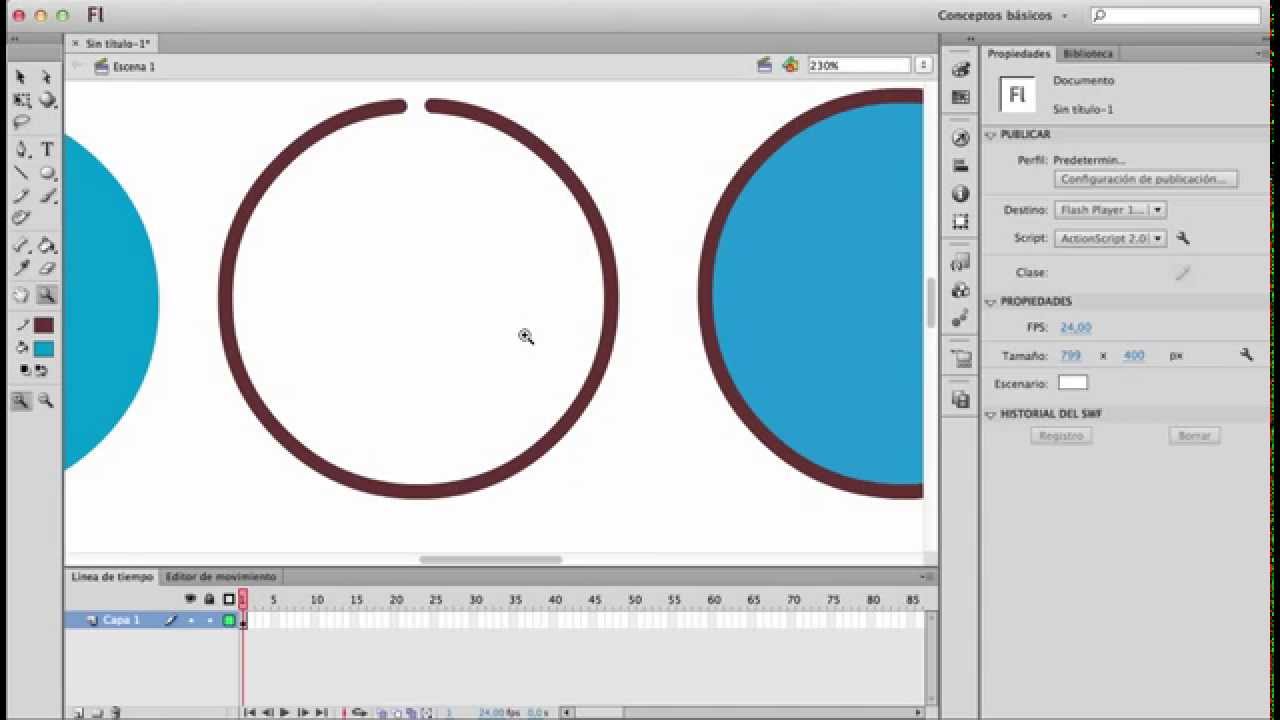This screenshot has height=720, width=1280.
Task: Switch to Editor de movimiento tab
Action: coord(220,577)
